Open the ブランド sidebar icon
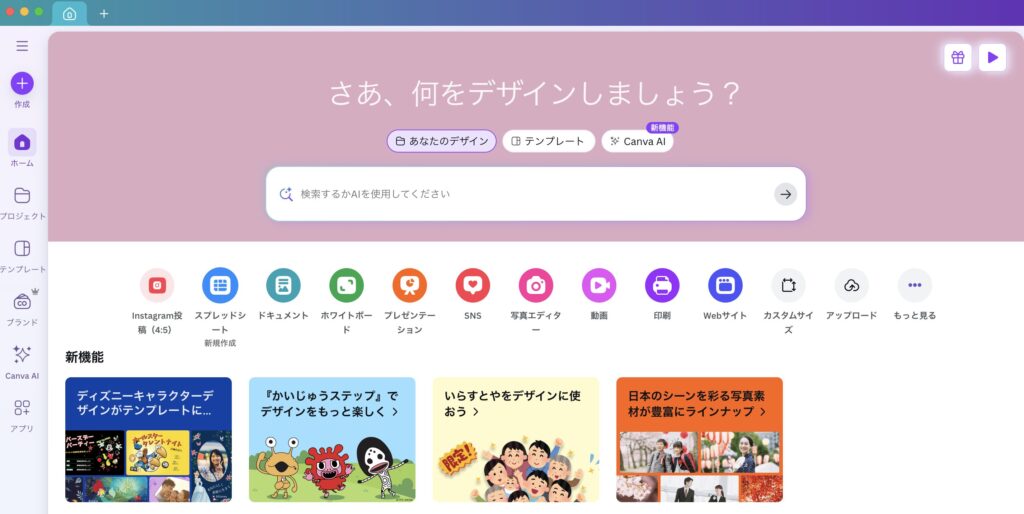The image size is (1024, 514). point(22,302)
